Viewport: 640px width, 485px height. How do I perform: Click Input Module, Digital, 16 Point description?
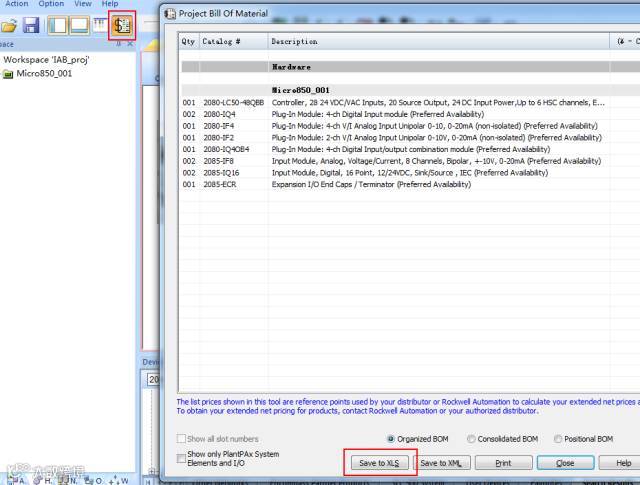[410, 173]
